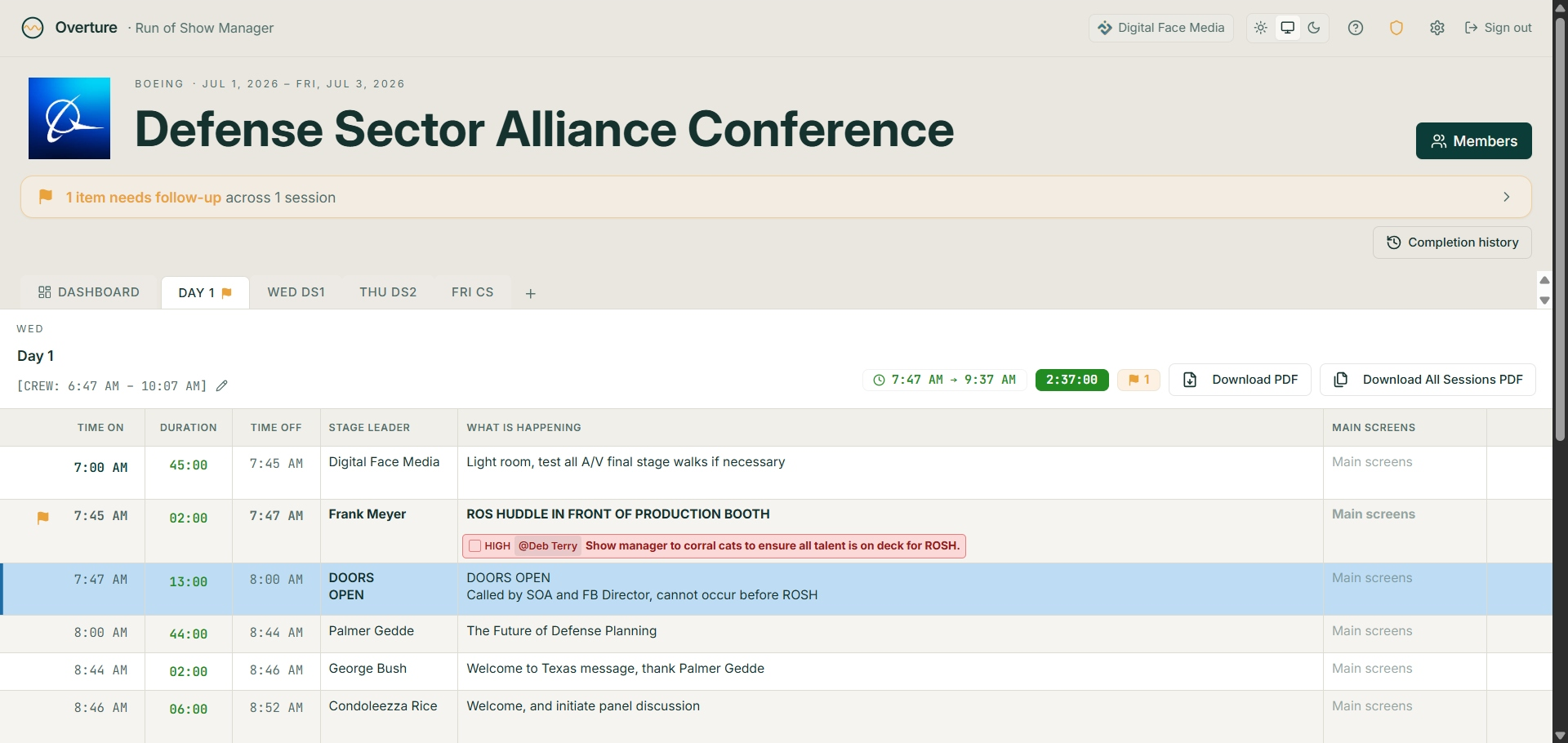This screenshot has width=1568, height=743.
Task: Click stage leader Palmer Gedde
Action: click(372, 631)
